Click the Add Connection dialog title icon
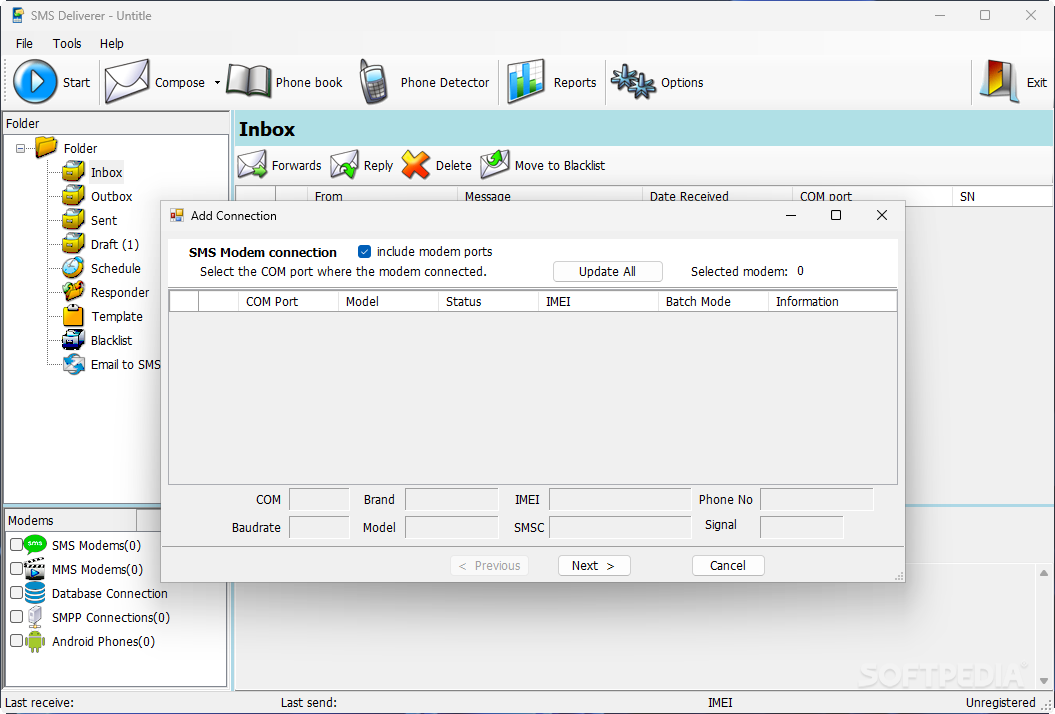Screen dimensions: 1055x714 [177, 215]
